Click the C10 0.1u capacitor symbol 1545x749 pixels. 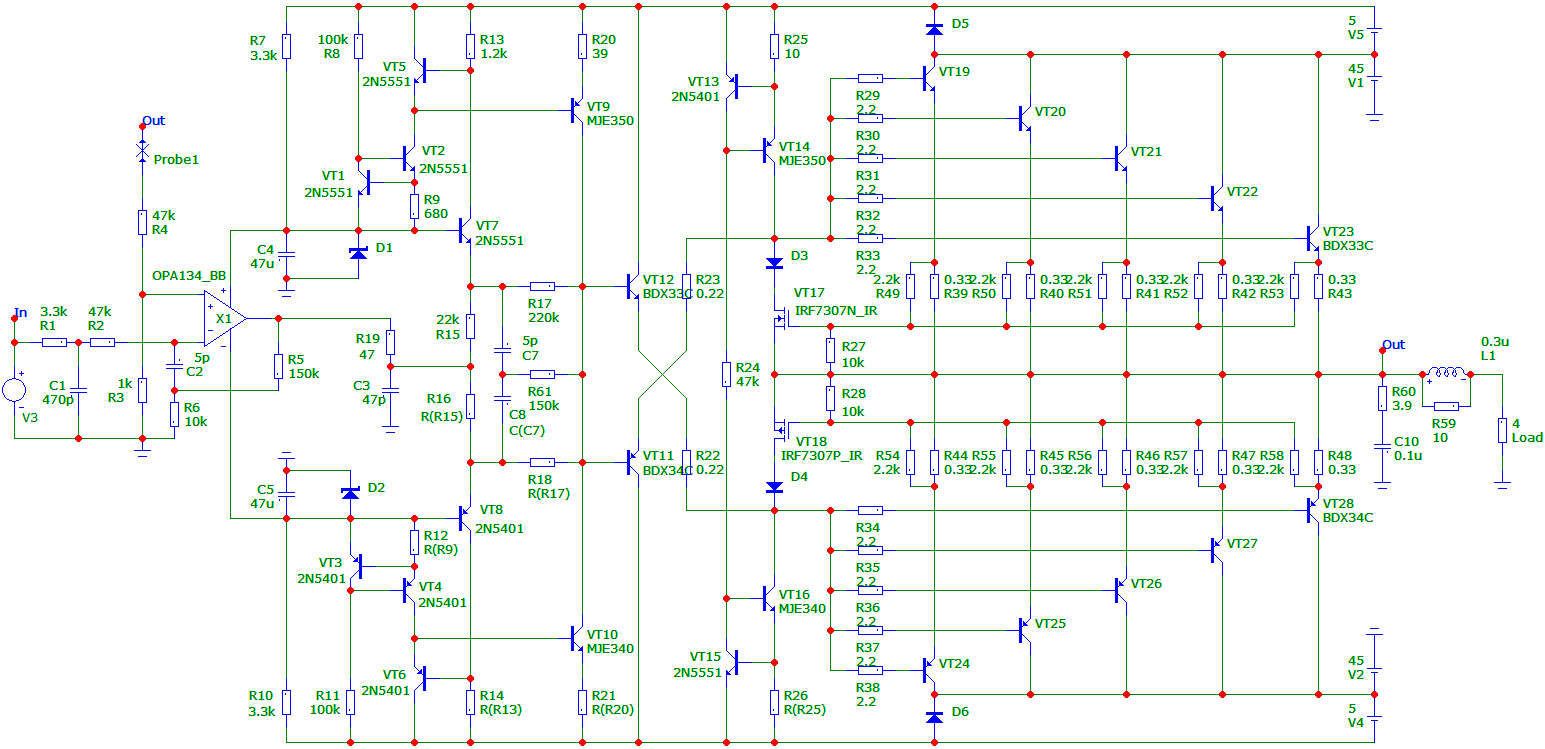click(1382, 446)
